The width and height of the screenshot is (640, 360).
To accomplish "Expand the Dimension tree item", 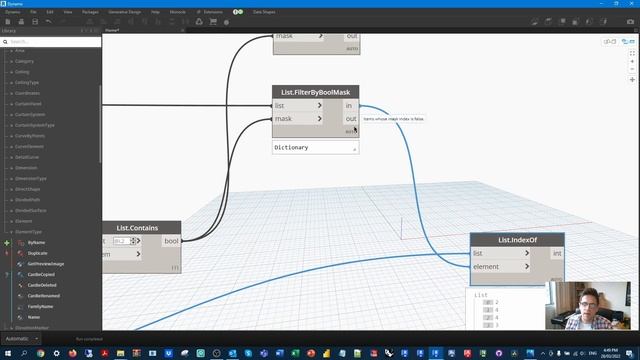I will [26, 168].
